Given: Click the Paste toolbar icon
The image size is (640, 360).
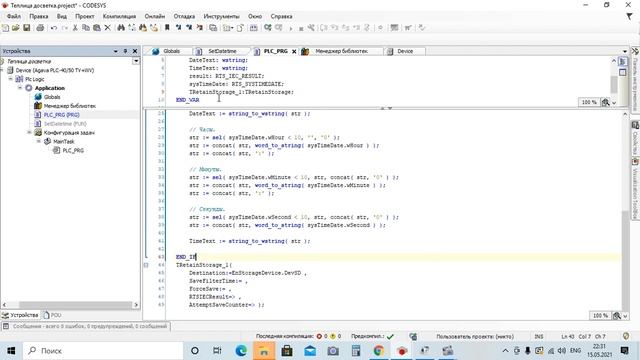Looking at the screenshot, I should 97,28.
